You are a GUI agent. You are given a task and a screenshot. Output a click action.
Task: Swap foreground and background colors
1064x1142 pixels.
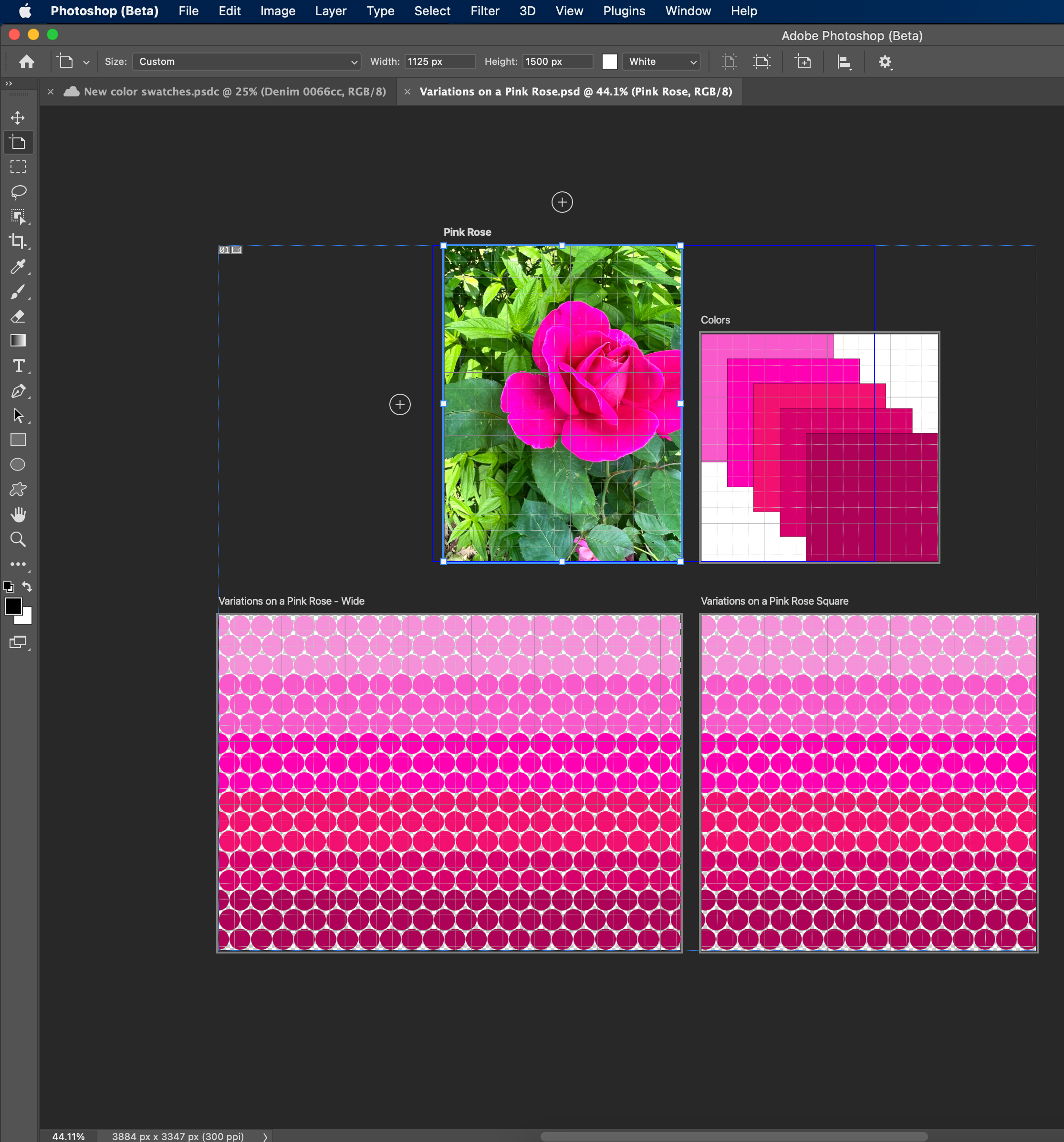pos(27,587)
